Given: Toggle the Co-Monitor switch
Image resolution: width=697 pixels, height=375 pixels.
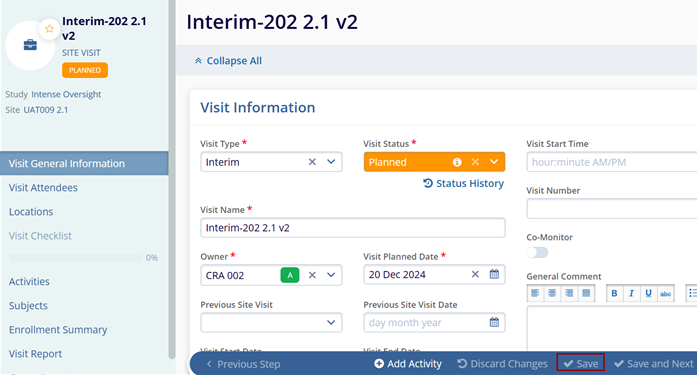Looking at the screenshot, I should click(x=537, y=252).
